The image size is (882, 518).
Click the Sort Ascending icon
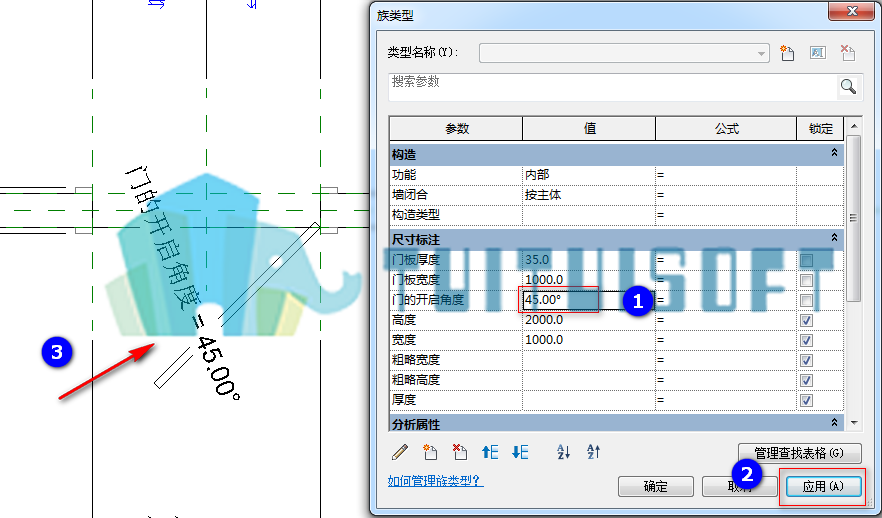[563, 451]
